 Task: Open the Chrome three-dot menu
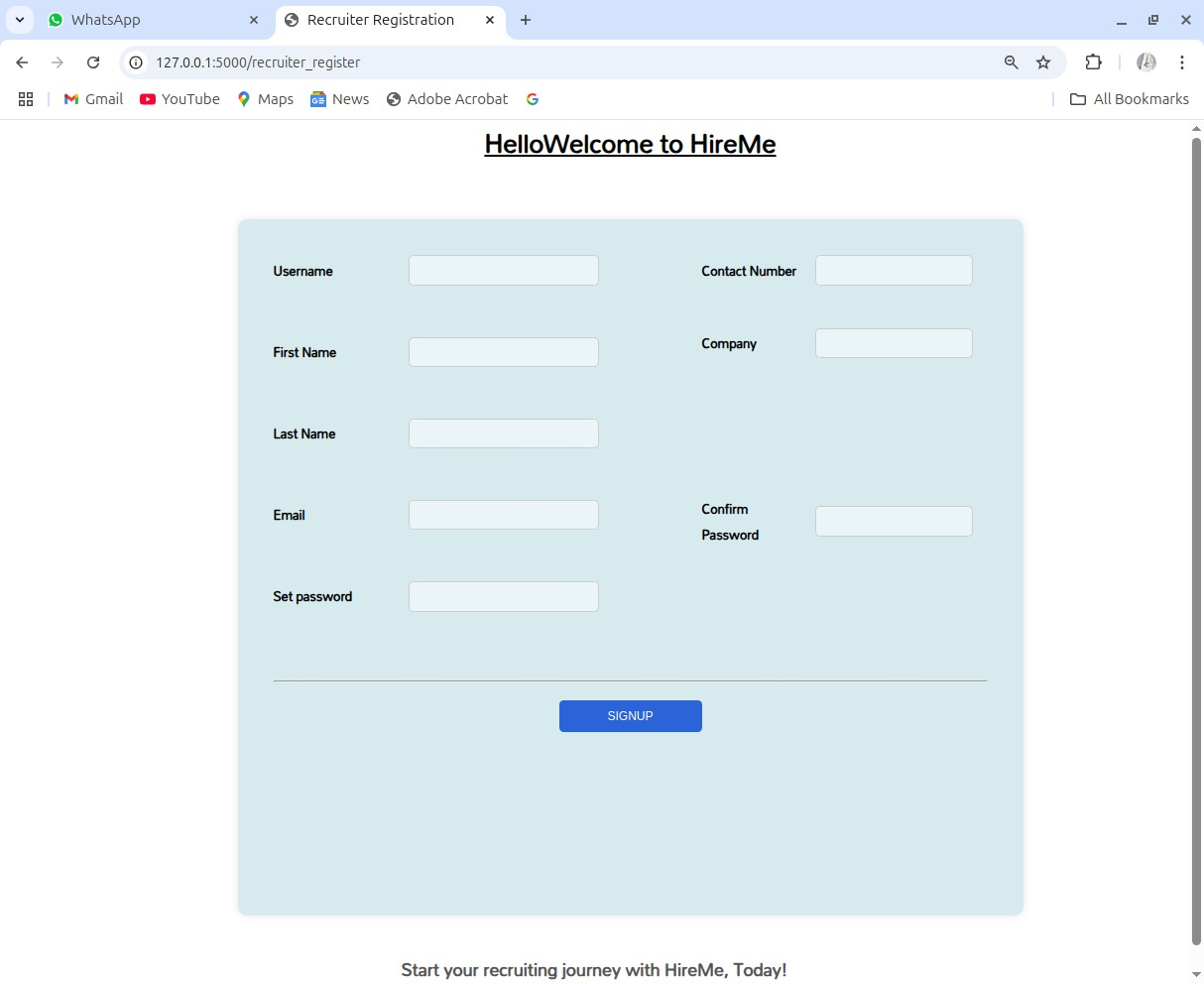(x=1182, y=62)
